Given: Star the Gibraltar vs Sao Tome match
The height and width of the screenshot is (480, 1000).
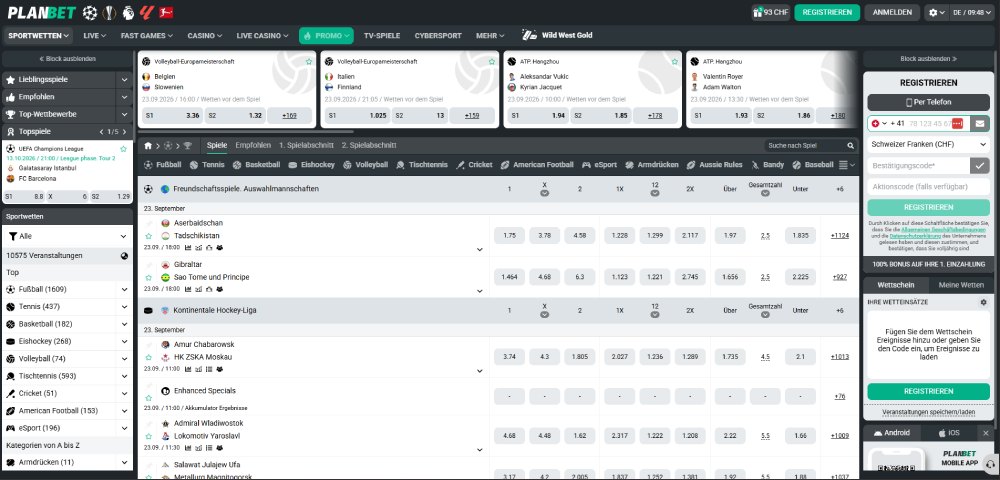Looking at the screenshot, I should tap(149, 278).
